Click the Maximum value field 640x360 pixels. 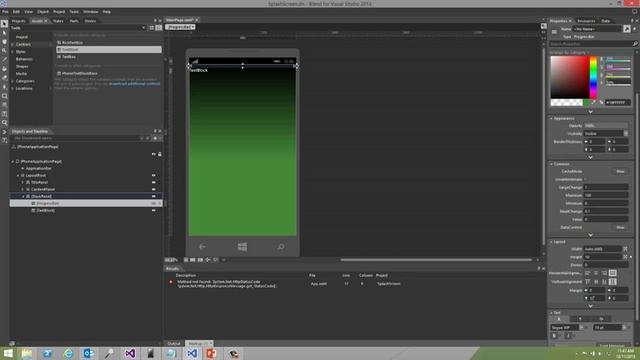pyautogui.click(x=606, y=196)
